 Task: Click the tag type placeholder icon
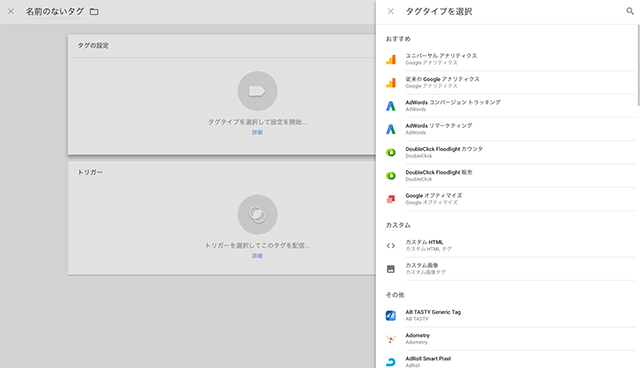(258, 91)
